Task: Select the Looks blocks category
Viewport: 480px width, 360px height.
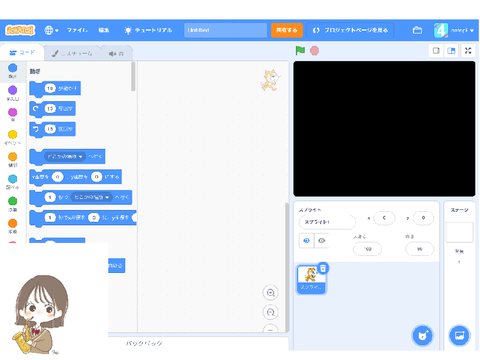Action: coord(13,93)
